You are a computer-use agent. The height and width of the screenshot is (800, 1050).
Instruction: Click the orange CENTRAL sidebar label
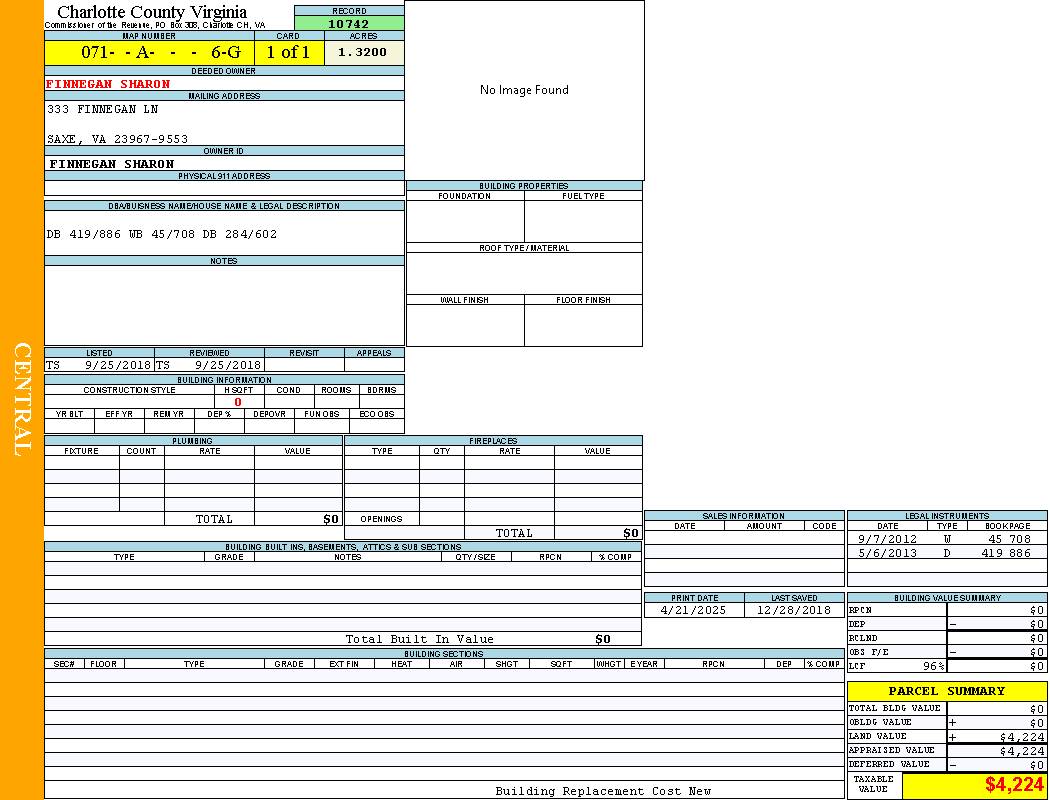coord(22,400)
